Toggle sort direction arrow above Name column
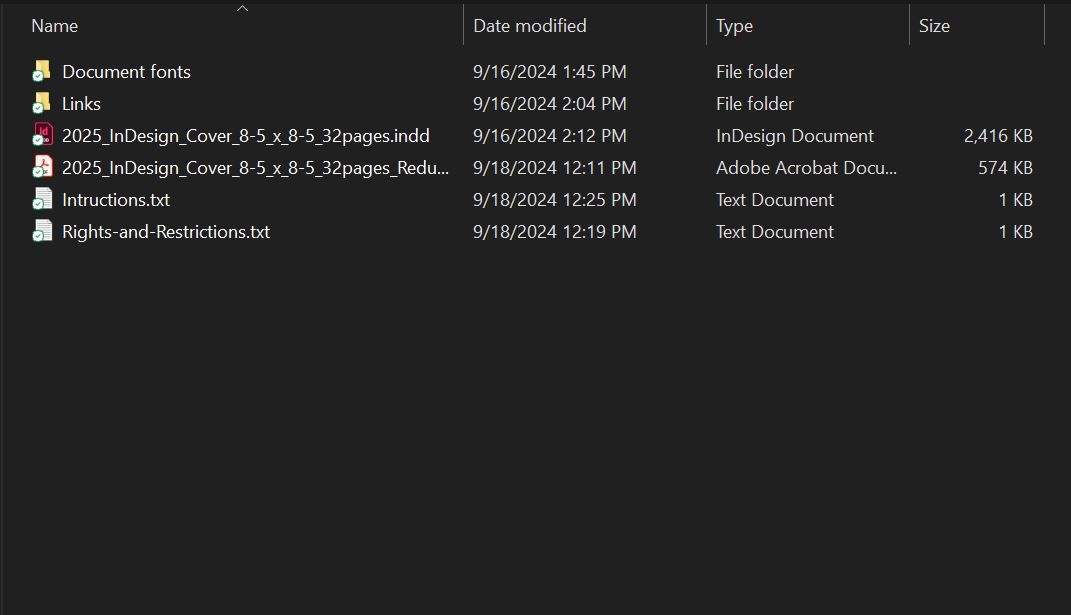The image size is (1071, 615). (x=242, y=8)
